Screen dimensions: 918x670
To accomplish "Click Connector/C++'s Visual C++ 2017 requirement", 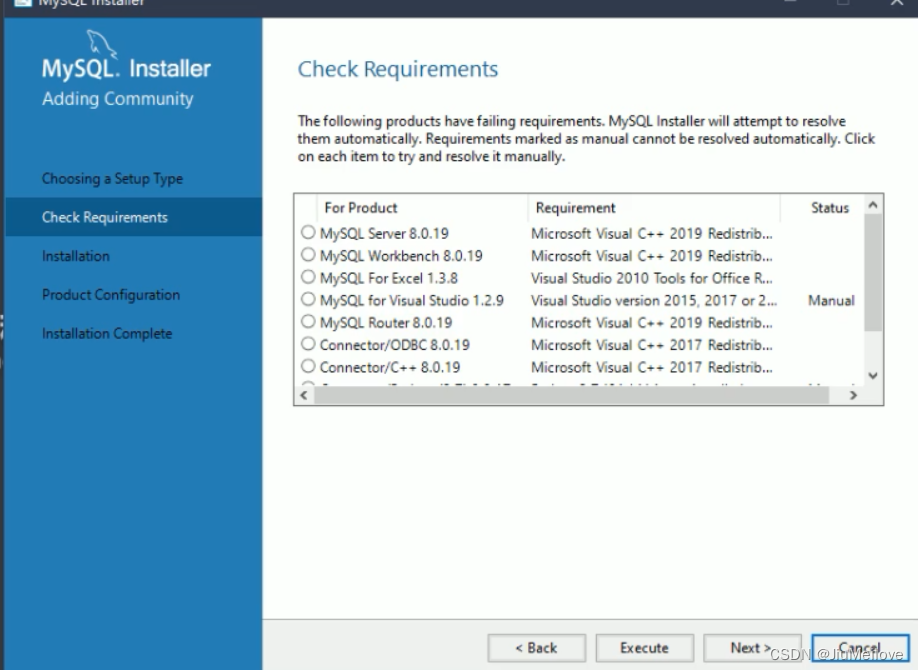I will click(x=652, y=367).
